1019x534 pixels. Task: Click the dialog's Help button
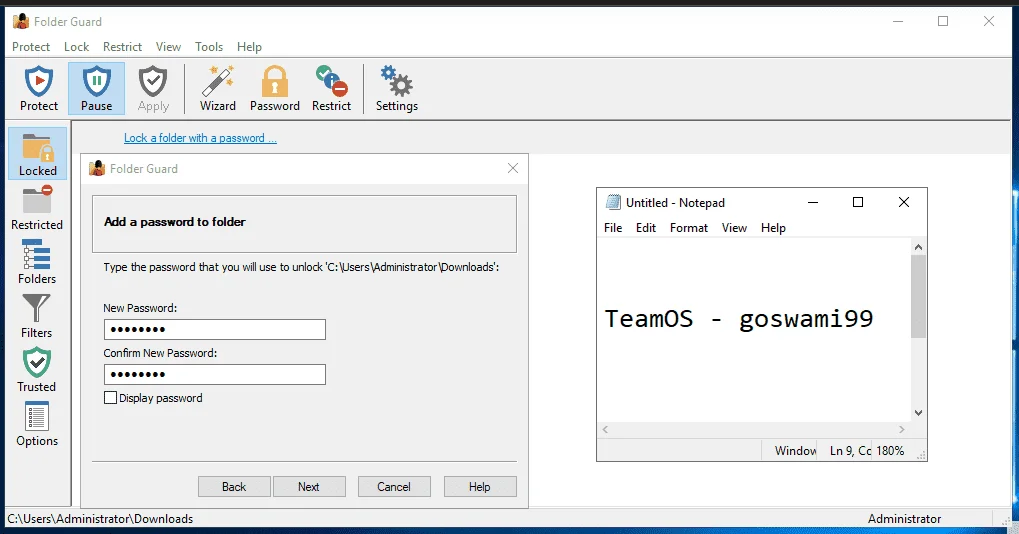(480, 487)
